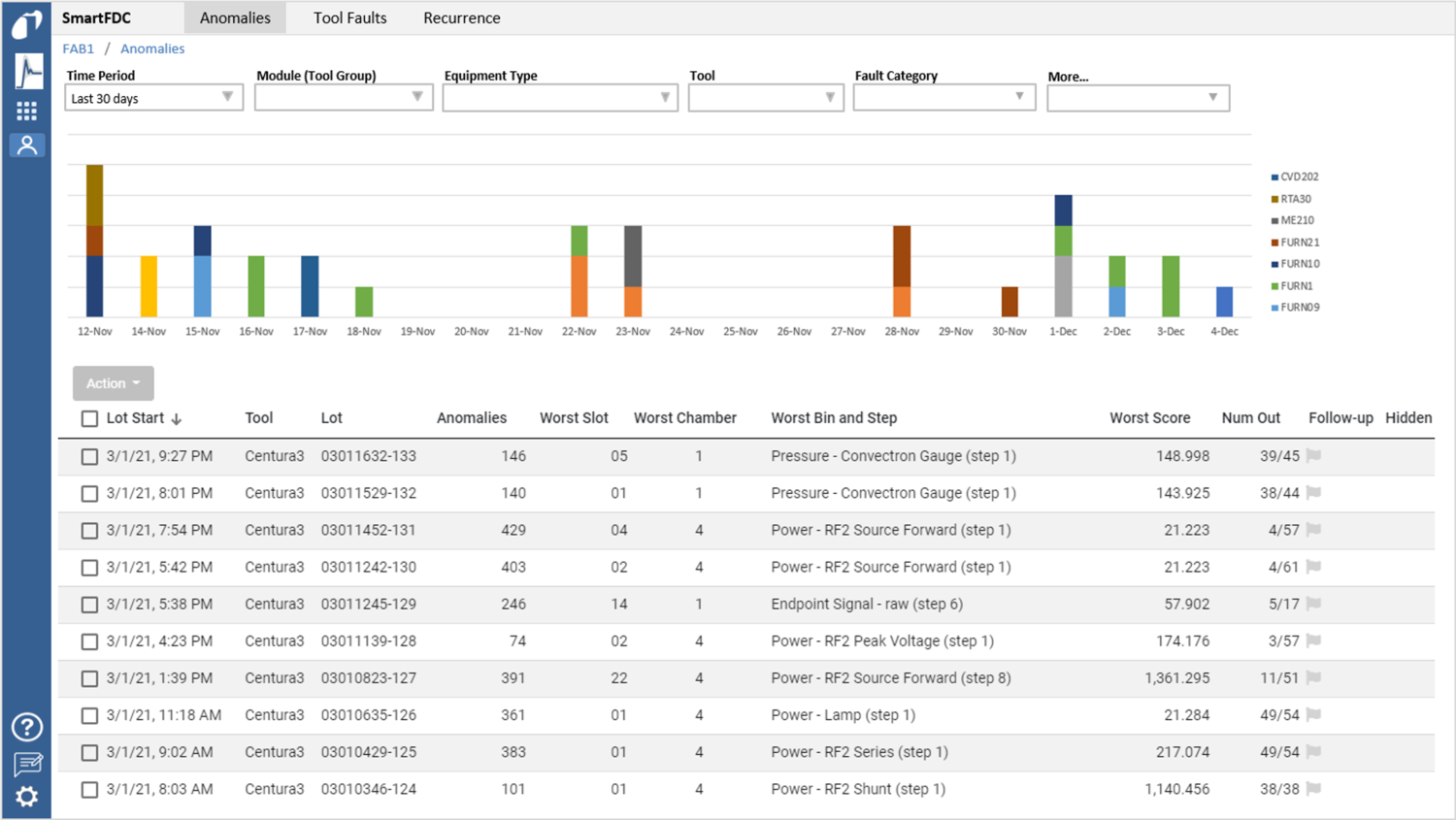Sort by the Anomalies column header

[x=472, y=418]
